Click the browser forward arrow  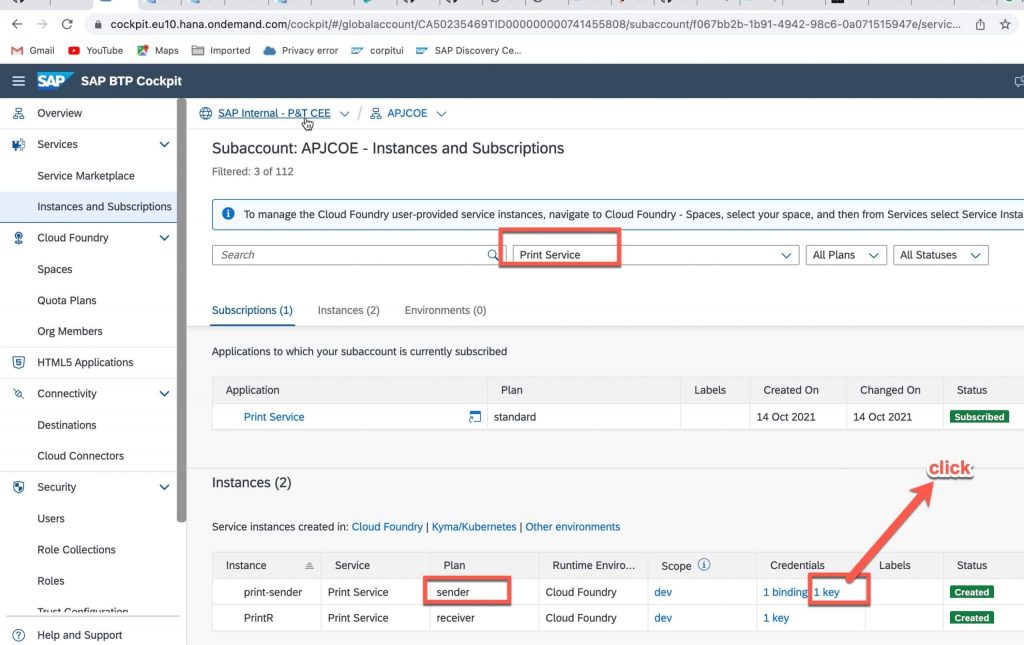tap(42, 24)
